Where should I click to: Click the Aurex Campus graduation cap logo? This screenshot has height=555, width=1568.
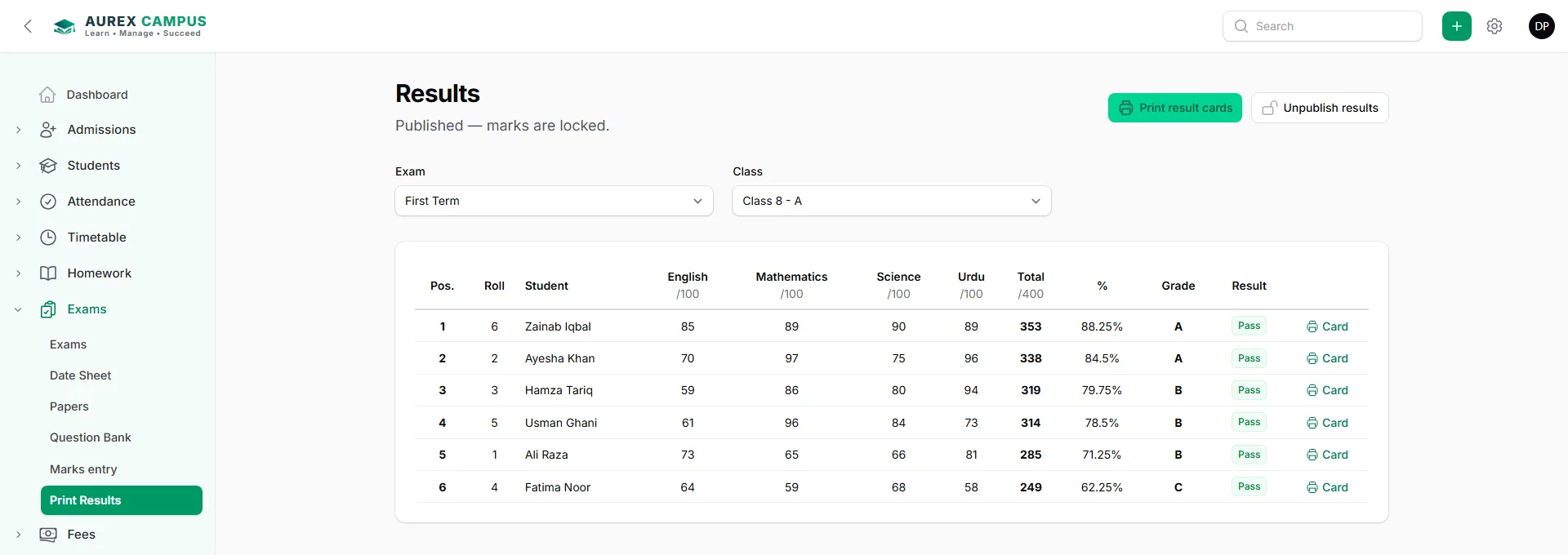65,26
